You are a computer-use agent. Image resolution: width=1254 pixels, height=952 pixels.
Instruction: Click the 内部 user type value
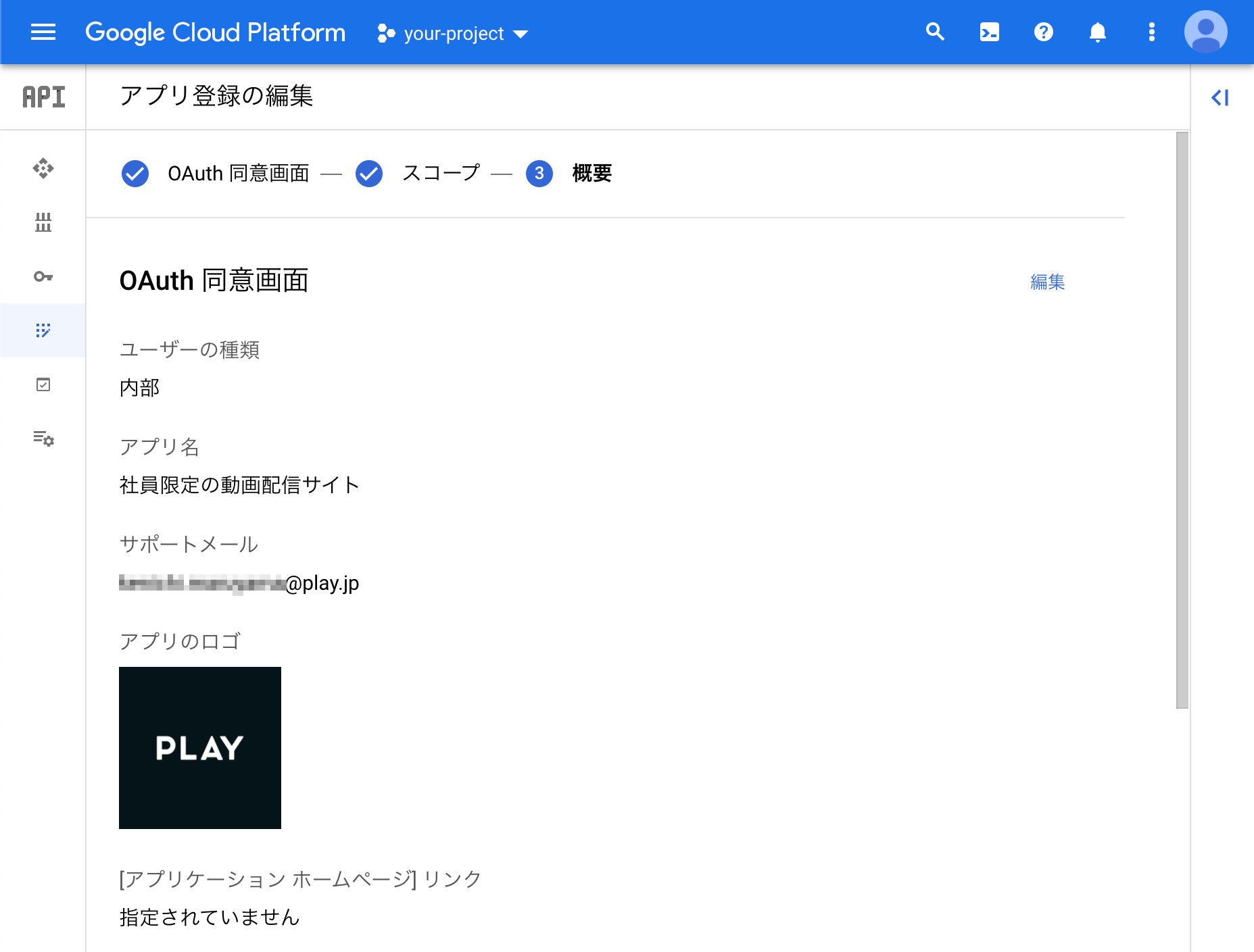[x=139, y=388]
